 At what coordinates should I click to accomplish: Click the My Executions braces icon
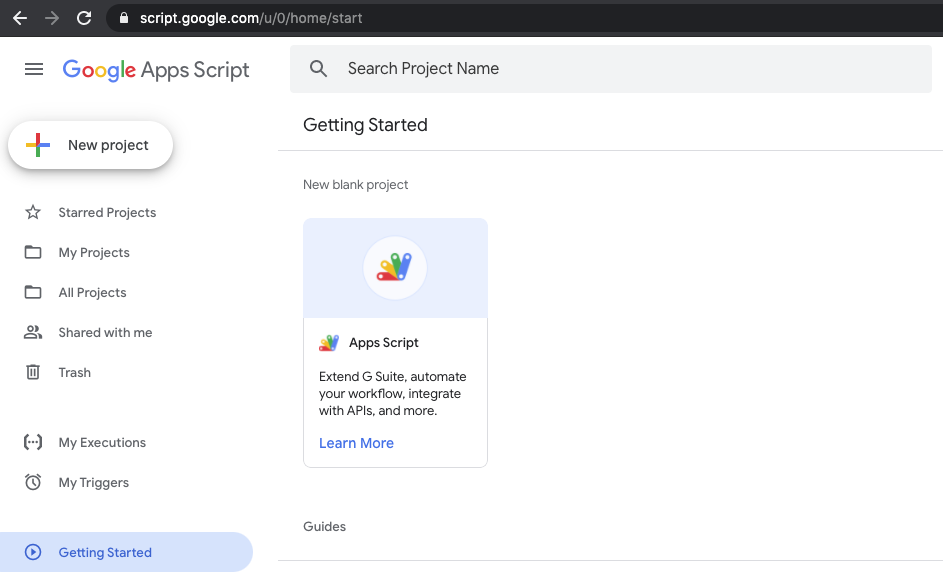point(33,443)
